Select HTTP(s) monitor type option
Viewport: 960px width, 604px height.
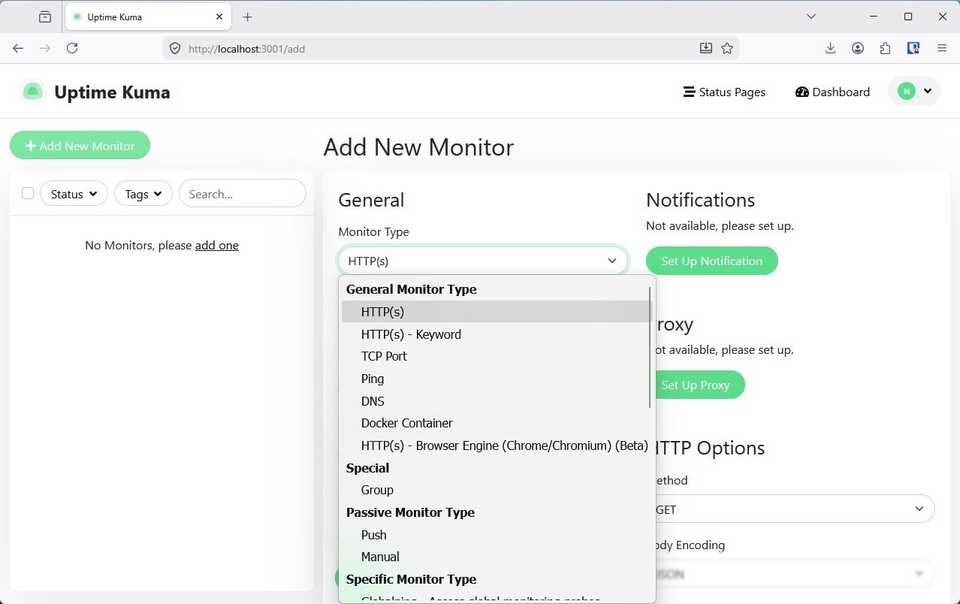coord(496,311)
